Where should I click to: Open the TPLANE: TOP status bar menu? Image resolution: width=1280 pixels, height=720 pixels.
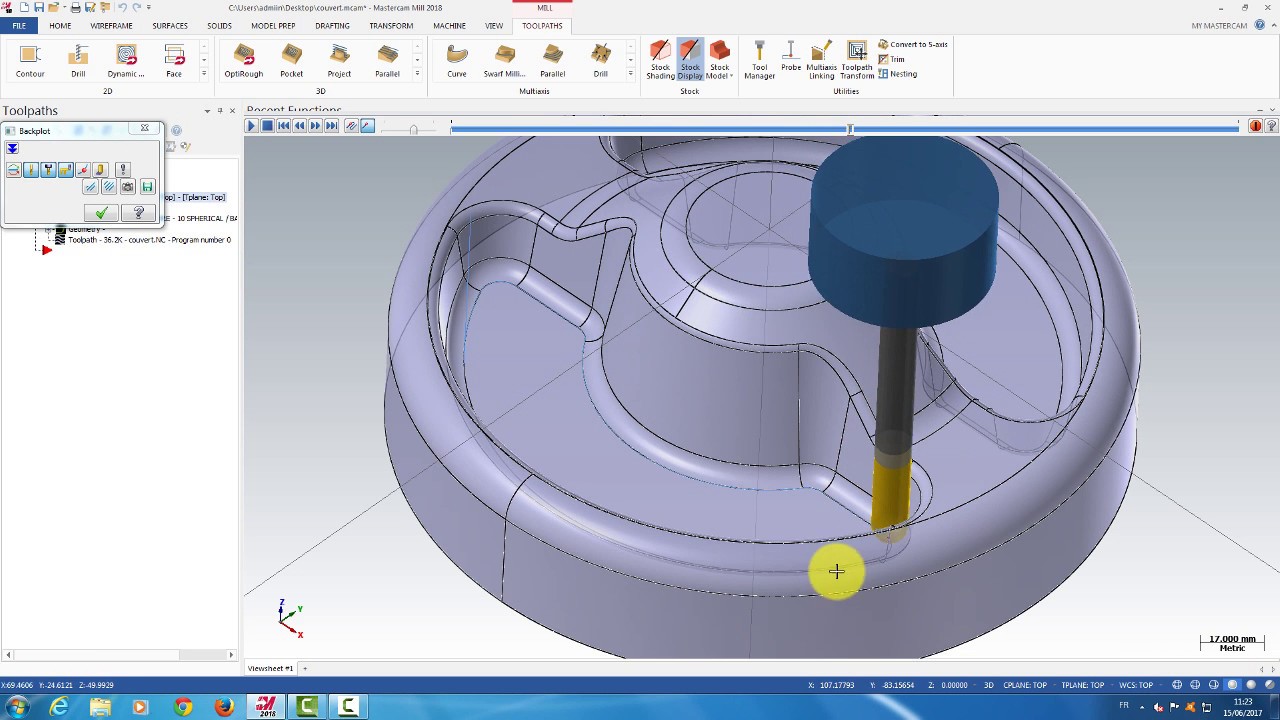coord(1083,685)
